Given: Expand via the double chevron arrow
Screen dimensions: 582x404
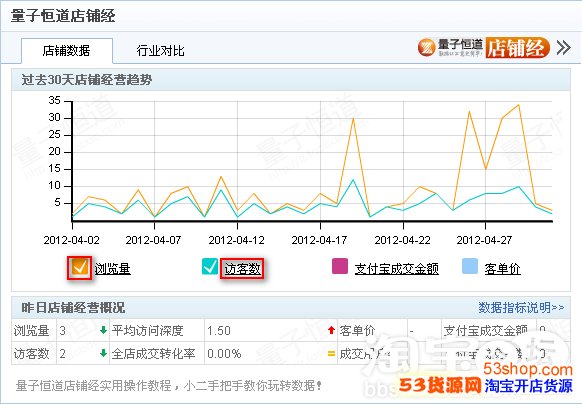Looking at the screenshot, I should (563, 48).
